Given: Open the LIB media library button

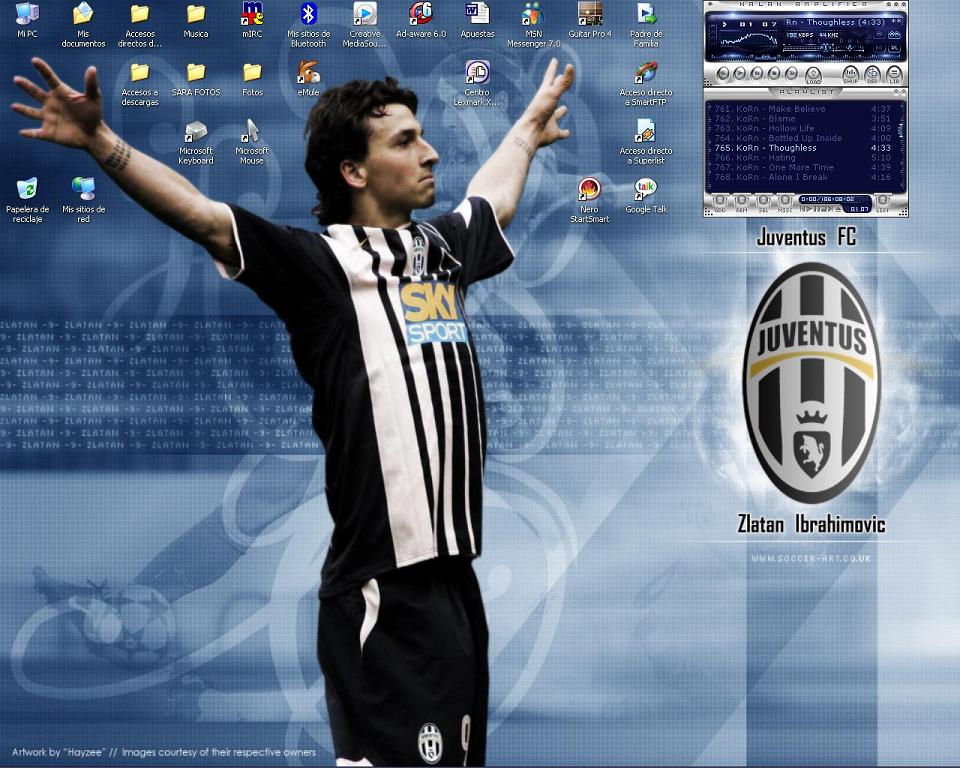Looking at the screenshot, I should 894,75.
